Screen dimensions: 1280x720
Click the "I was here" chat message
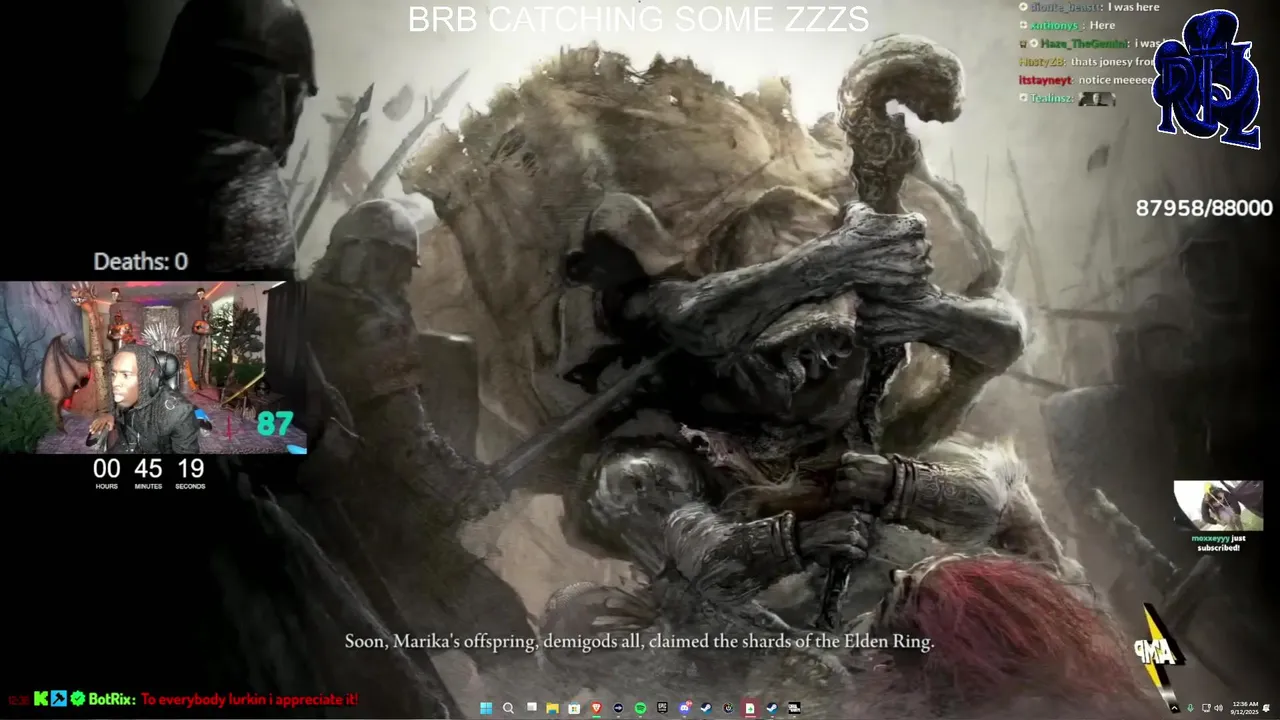(1134, 7)
